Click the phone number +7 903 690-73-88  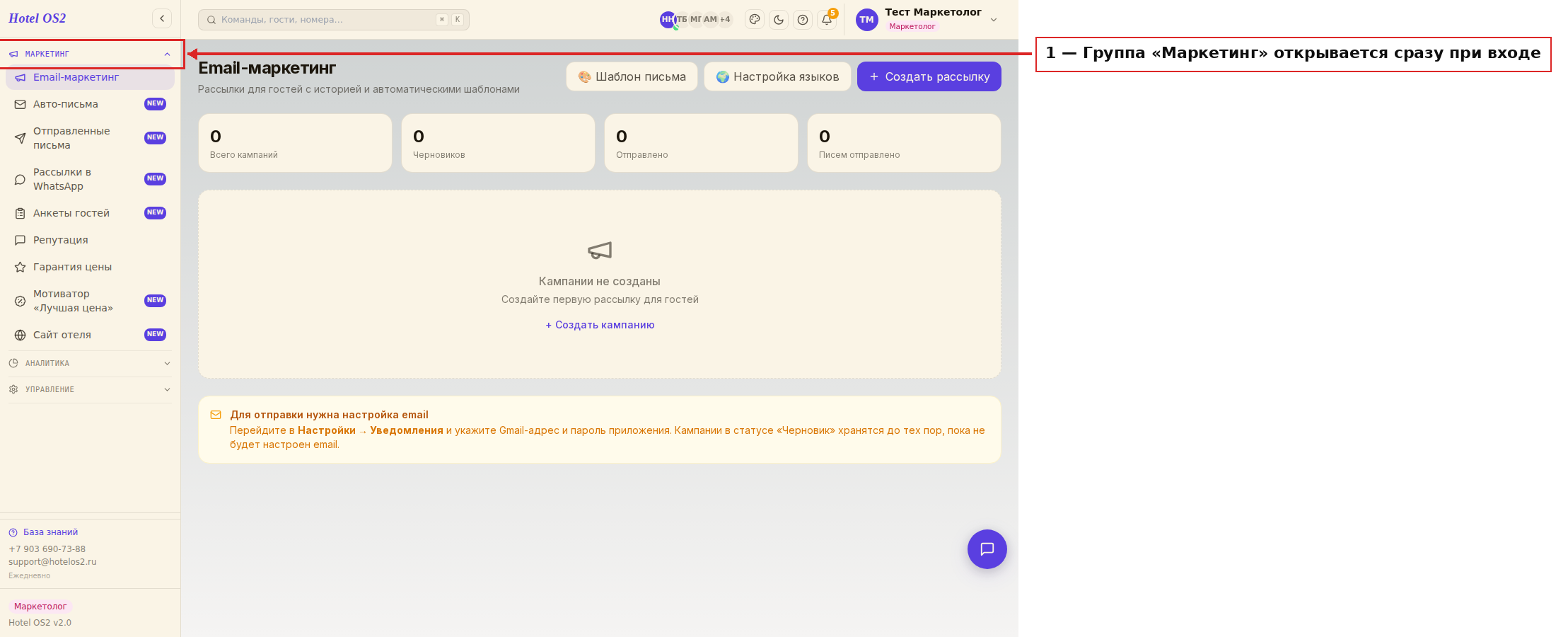point(47,549)
